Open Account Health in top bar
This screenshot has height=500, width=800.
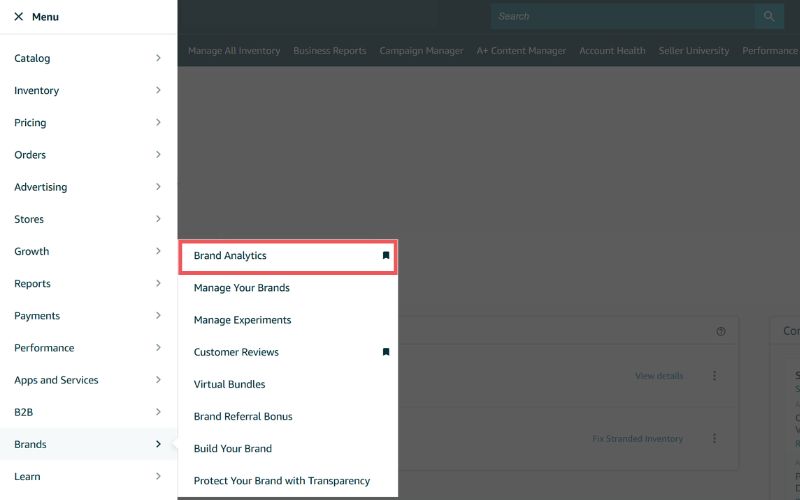pos(612,51)
